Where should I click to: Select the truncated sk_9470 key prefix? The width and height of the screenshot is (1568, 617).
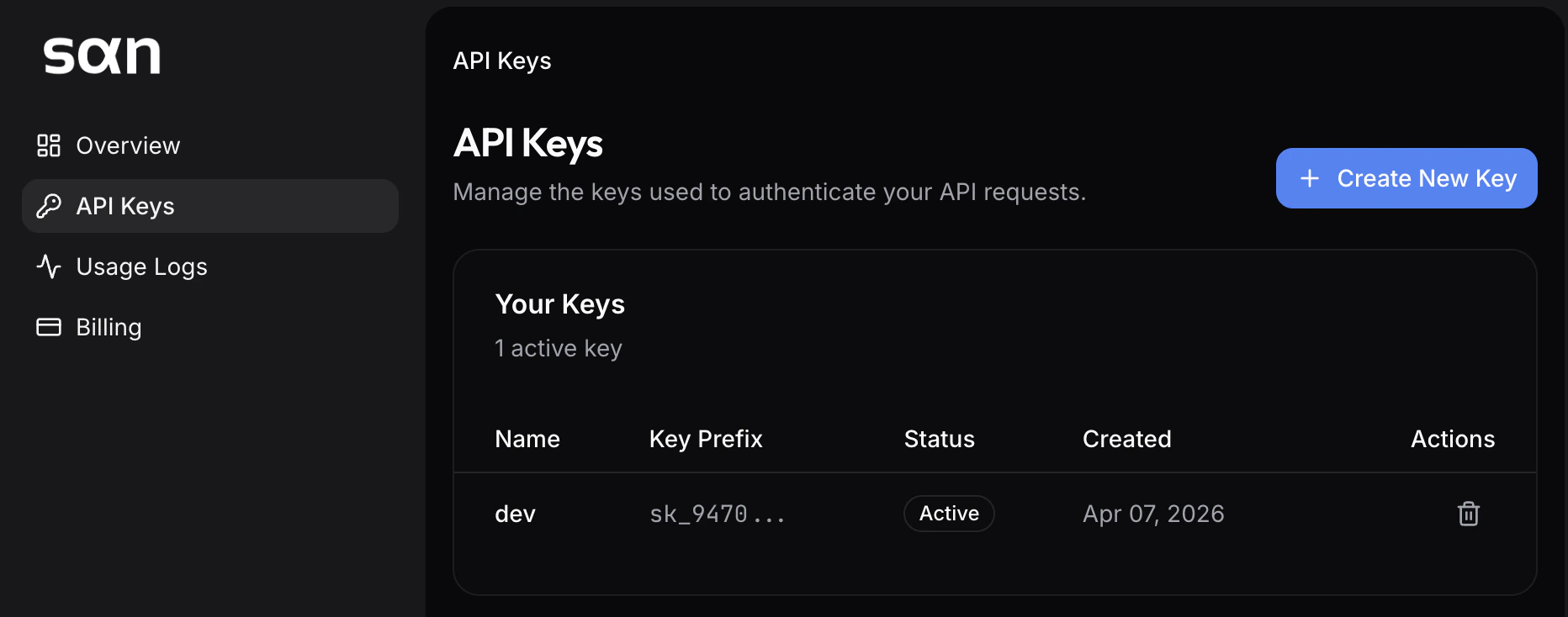[x=716, y=514]
